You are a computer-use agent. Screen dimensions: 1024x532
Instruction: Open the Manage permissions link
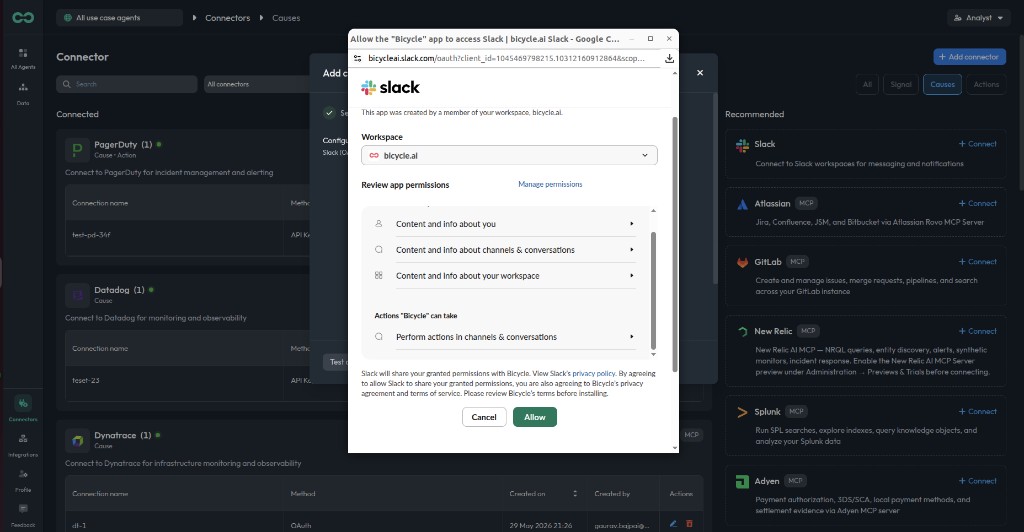tap(550, 185)
